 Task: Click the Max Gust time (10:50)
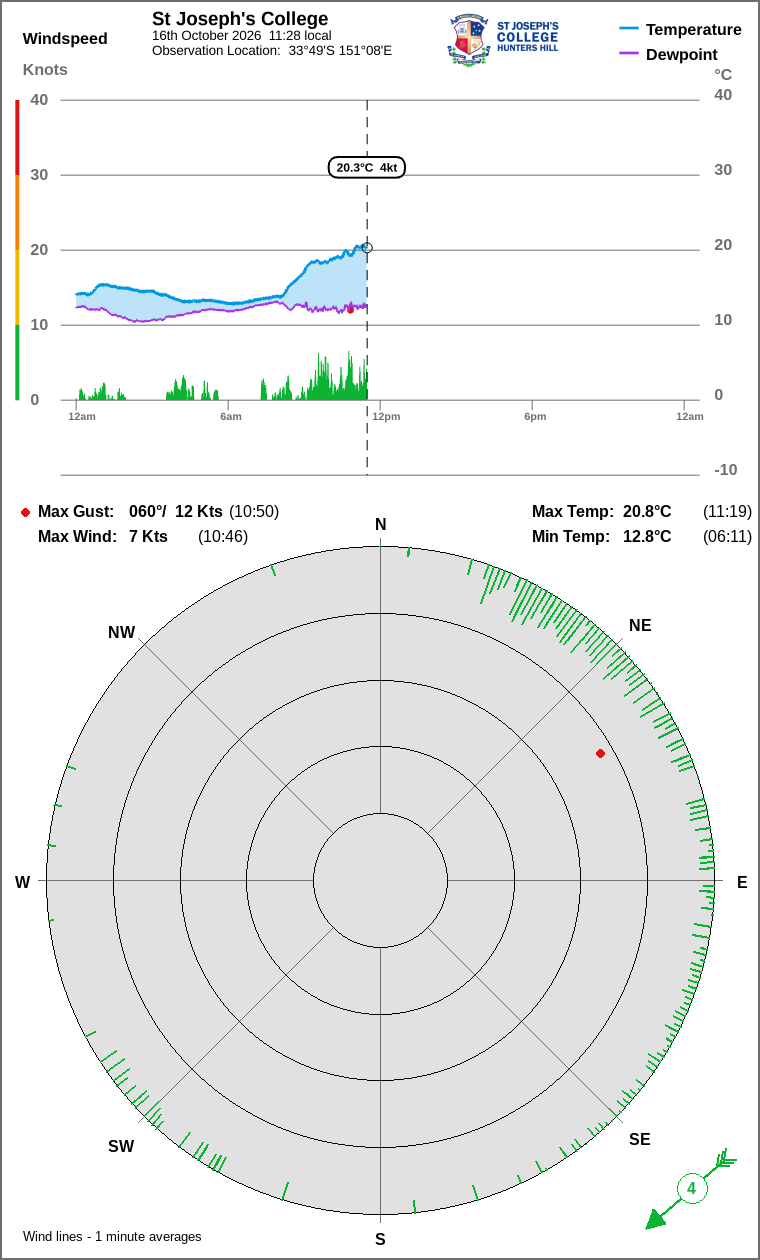click(254, 512)
